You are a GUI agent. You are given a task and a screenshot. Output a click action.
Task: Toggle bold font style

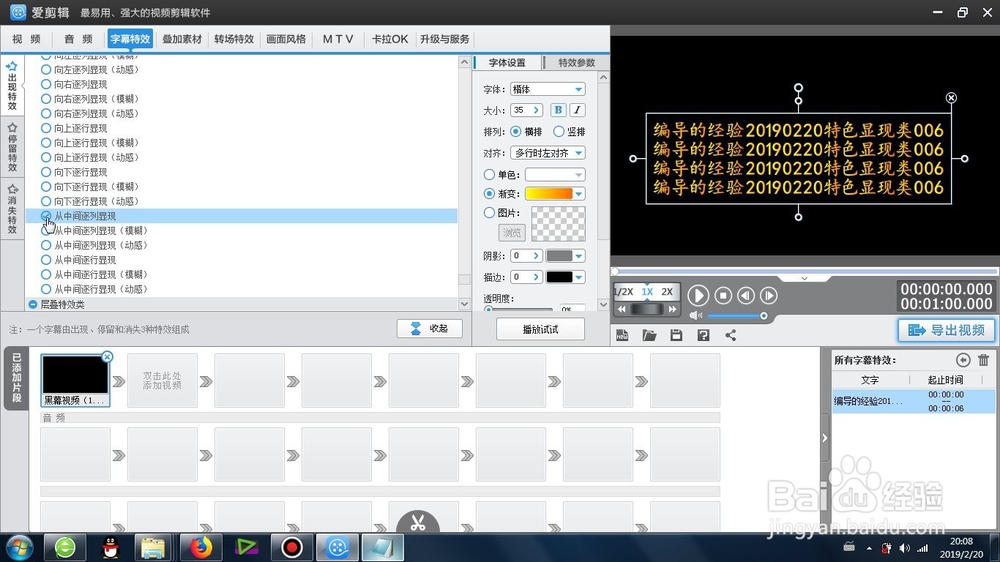point(558,110)
